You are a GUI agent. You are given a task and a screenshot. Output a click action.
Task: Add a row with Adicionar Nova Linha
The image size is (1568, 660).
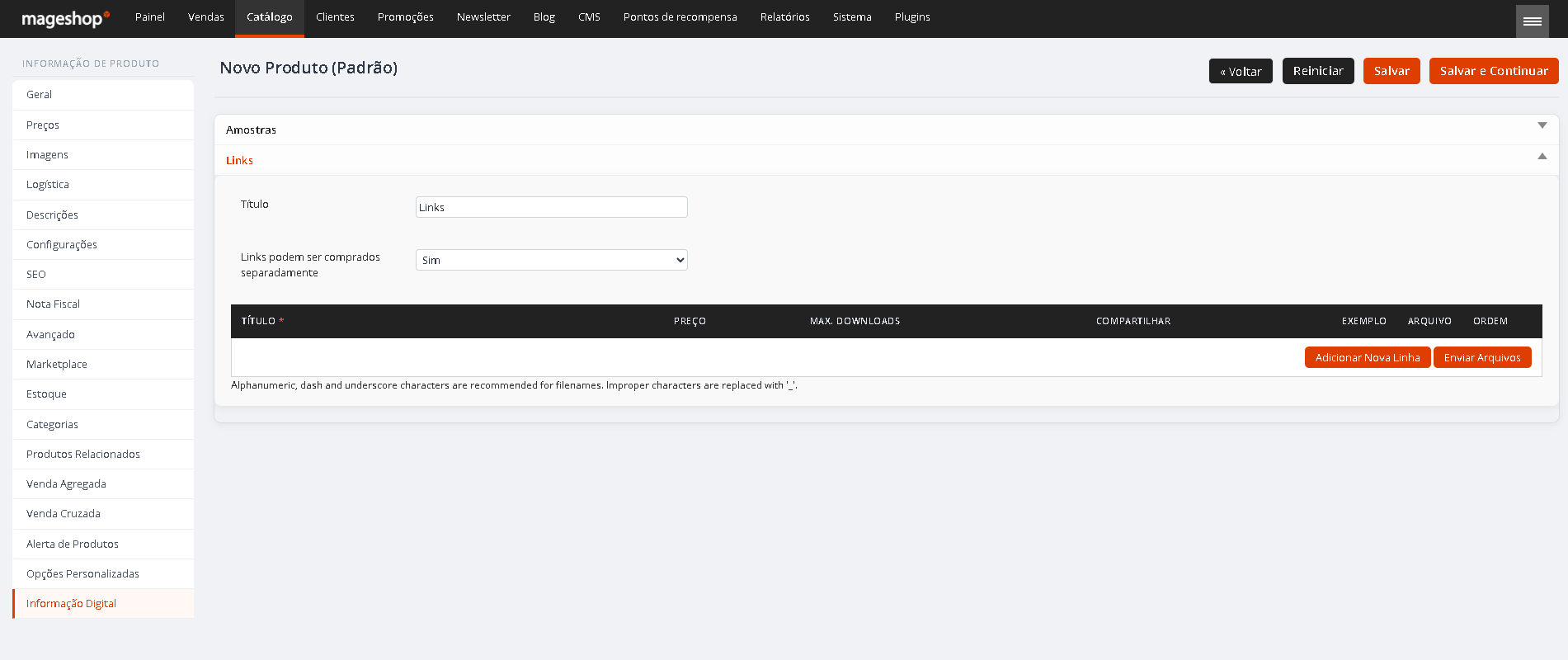(1368, 357)
